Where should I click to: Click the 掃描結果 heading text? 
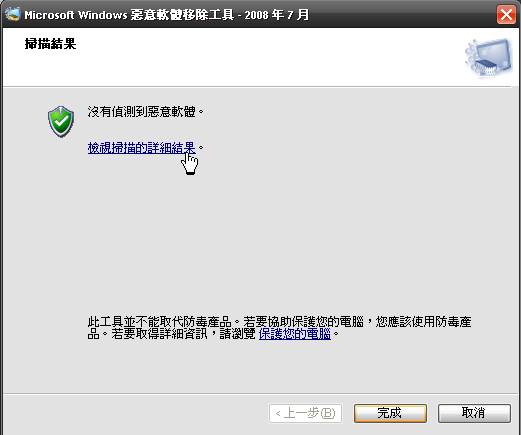tap(50, 44)
